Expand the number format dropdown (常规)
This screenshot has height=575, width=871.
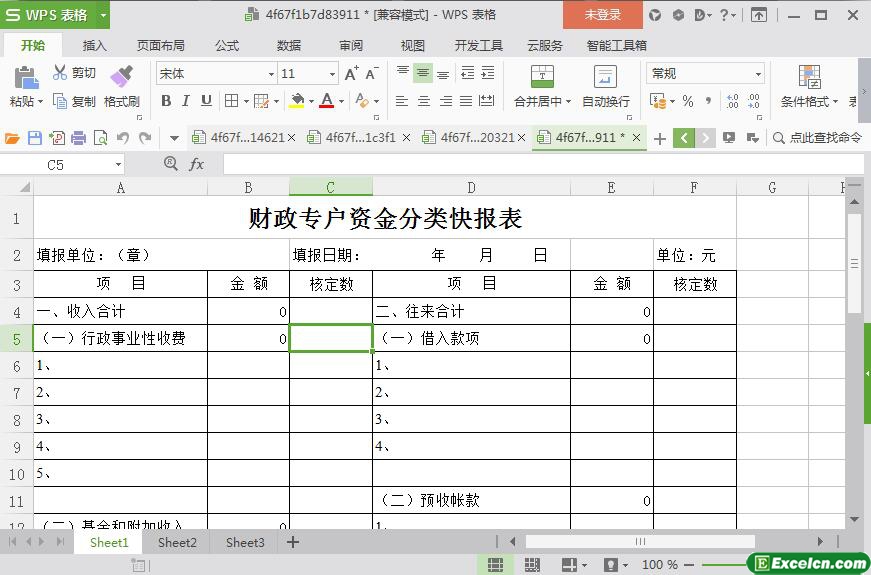point(758,74)
